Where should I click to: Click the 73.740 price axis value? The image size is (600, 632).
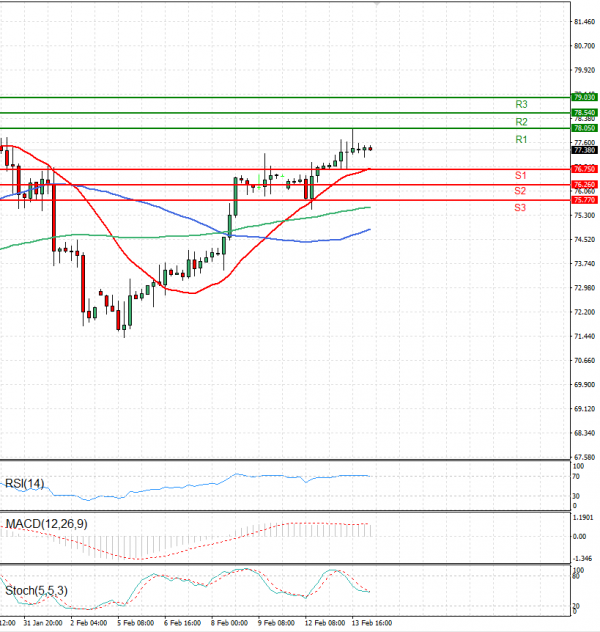[x=584, y=264]
